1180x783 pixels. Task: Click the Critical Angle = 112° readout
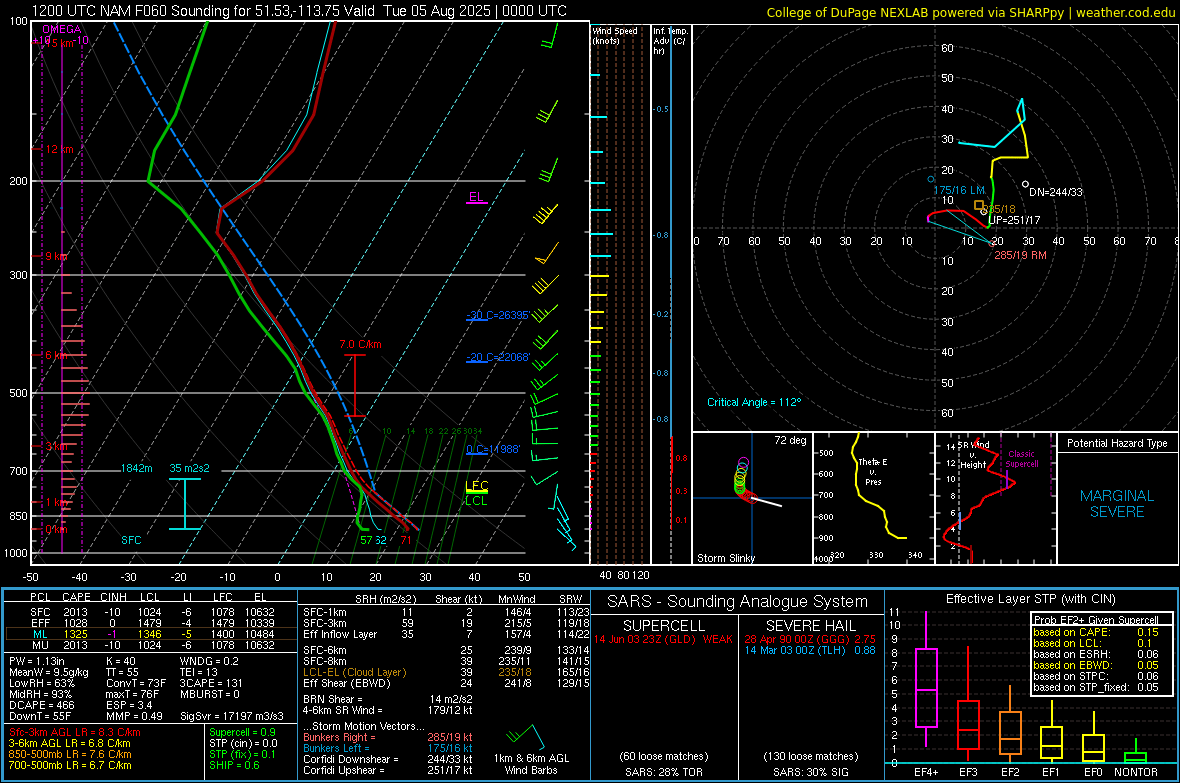[754, 402]
